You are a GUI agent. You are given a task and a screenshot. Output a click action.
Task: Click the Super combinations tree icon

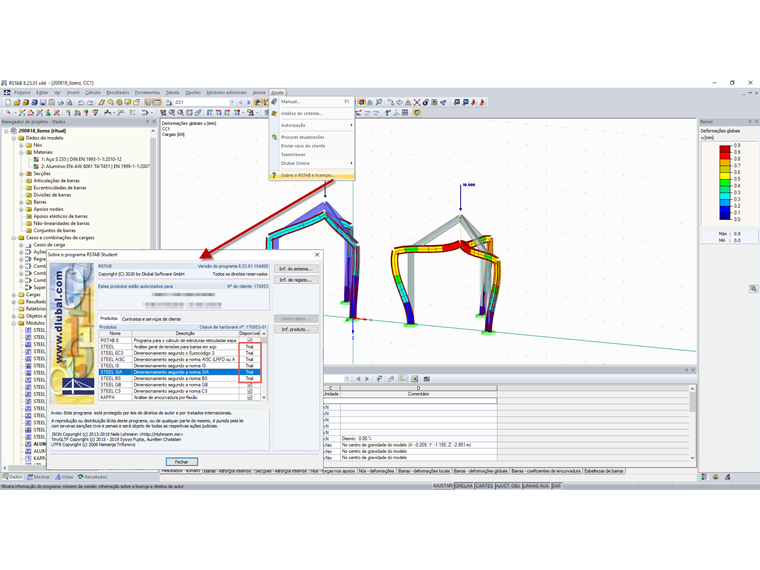coord(29,287)
